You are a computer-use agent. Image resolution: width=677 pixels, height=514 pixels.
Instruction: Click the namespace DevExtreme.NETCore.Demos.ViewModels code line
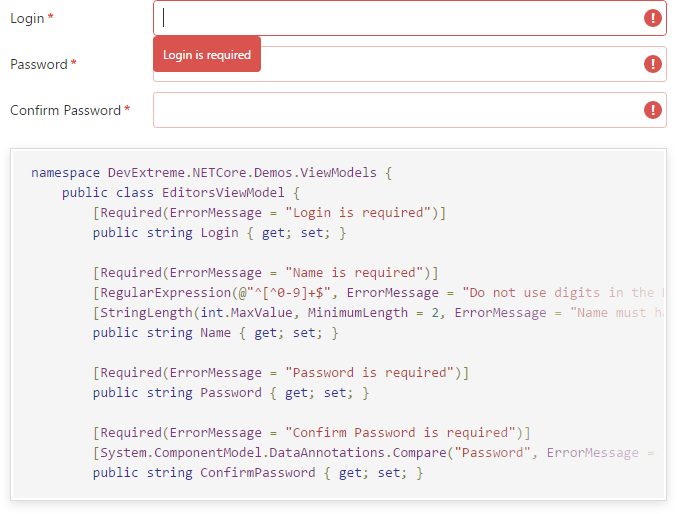[211, 173]
